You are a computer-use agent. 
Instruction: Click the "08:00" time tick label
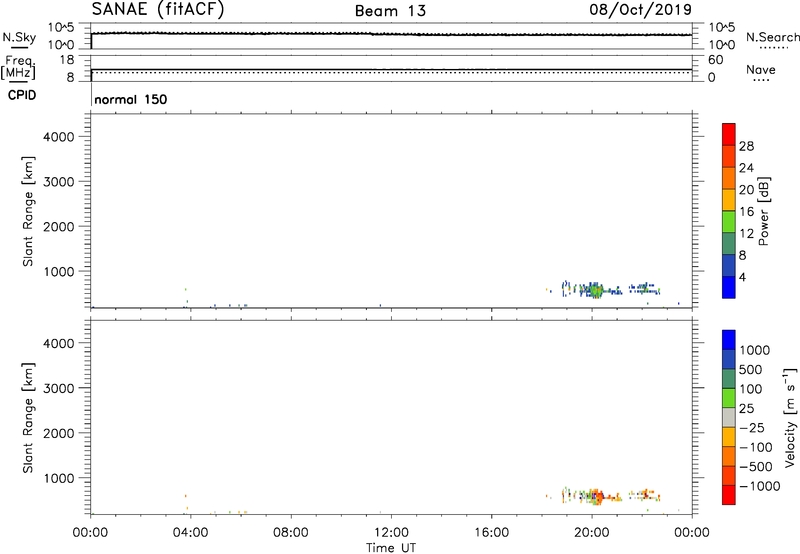(291, 533)
